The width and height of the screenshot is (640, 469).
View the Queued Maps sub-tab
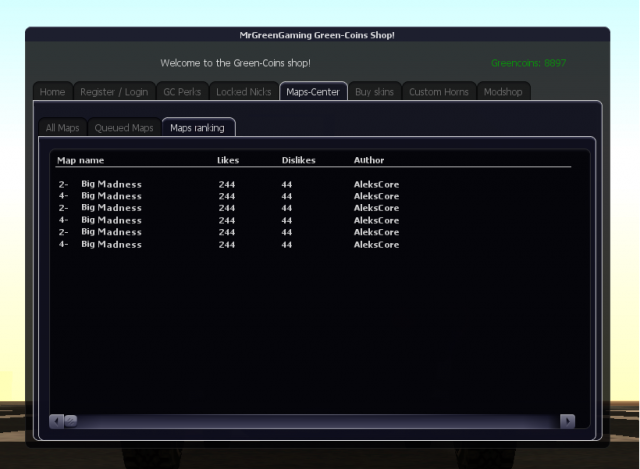tap(124, 128)
